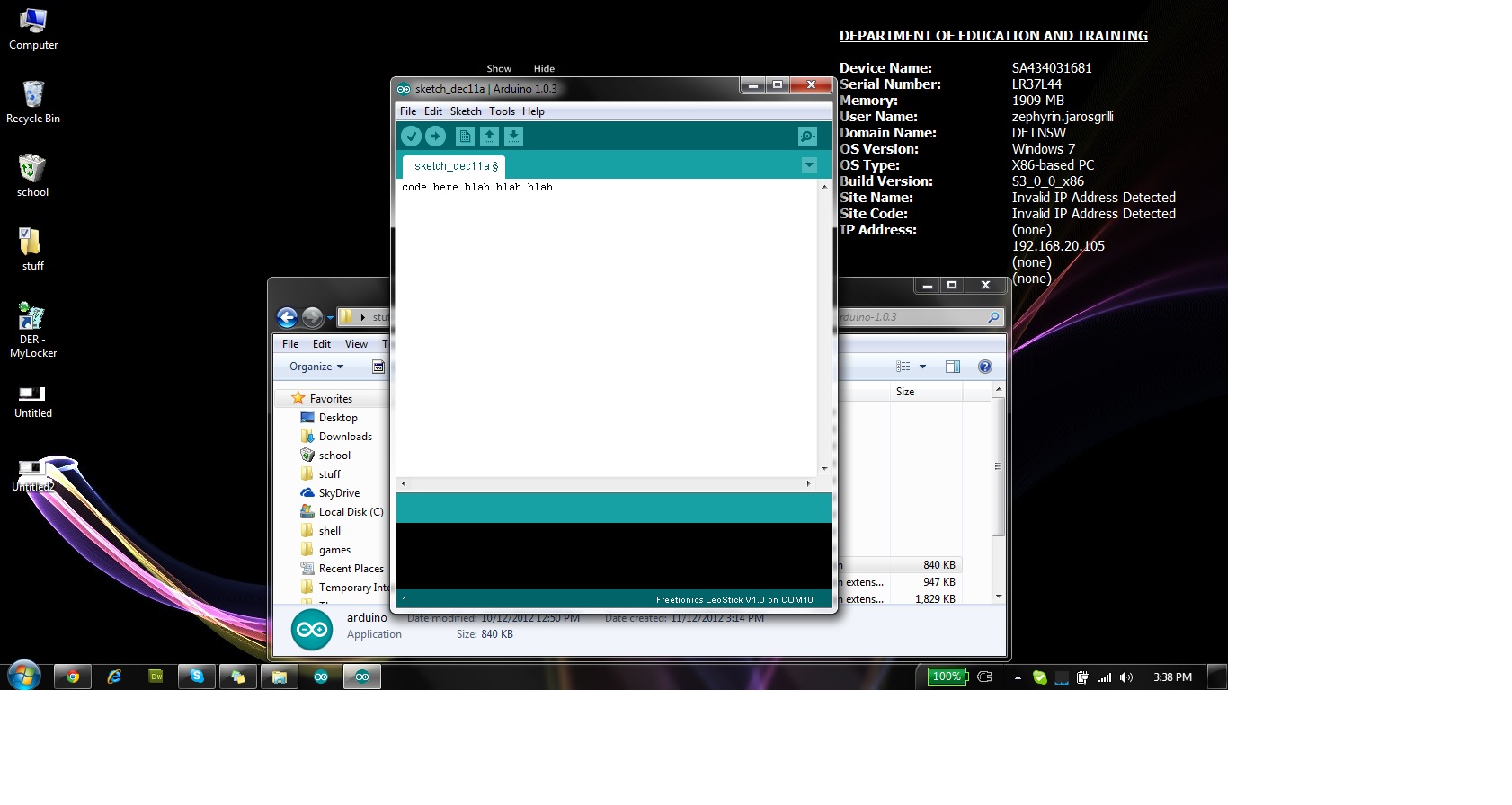Image resolution: width=1512 pixels, height=805 pixels.
Task: Open the Arduino Help menu
Action: coord(533,111)
